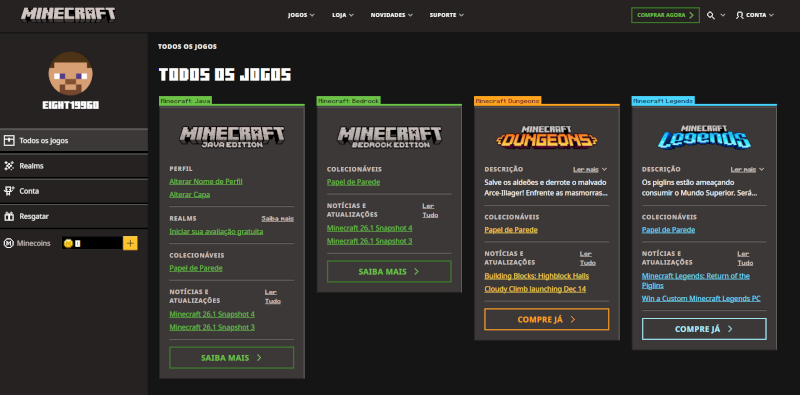
Task: Click the Minecraft Dungeons logo
Action: click(x=546, y=137)
